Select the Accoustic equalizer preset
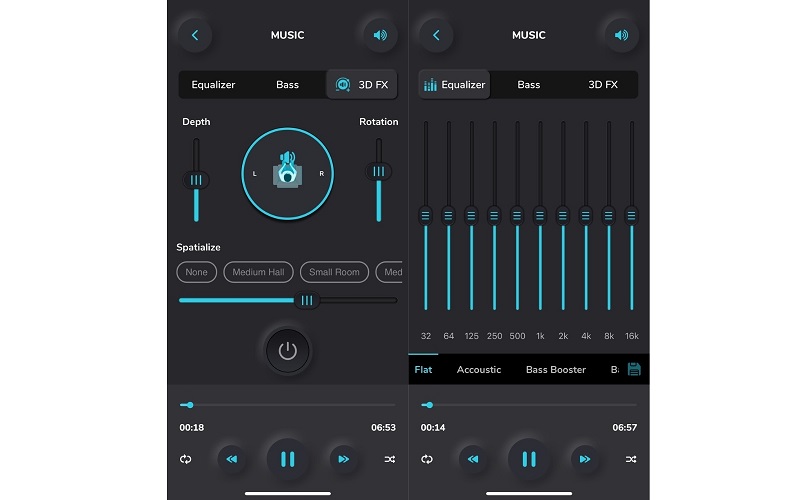The image size is (800, 500). tap(479, 369)
